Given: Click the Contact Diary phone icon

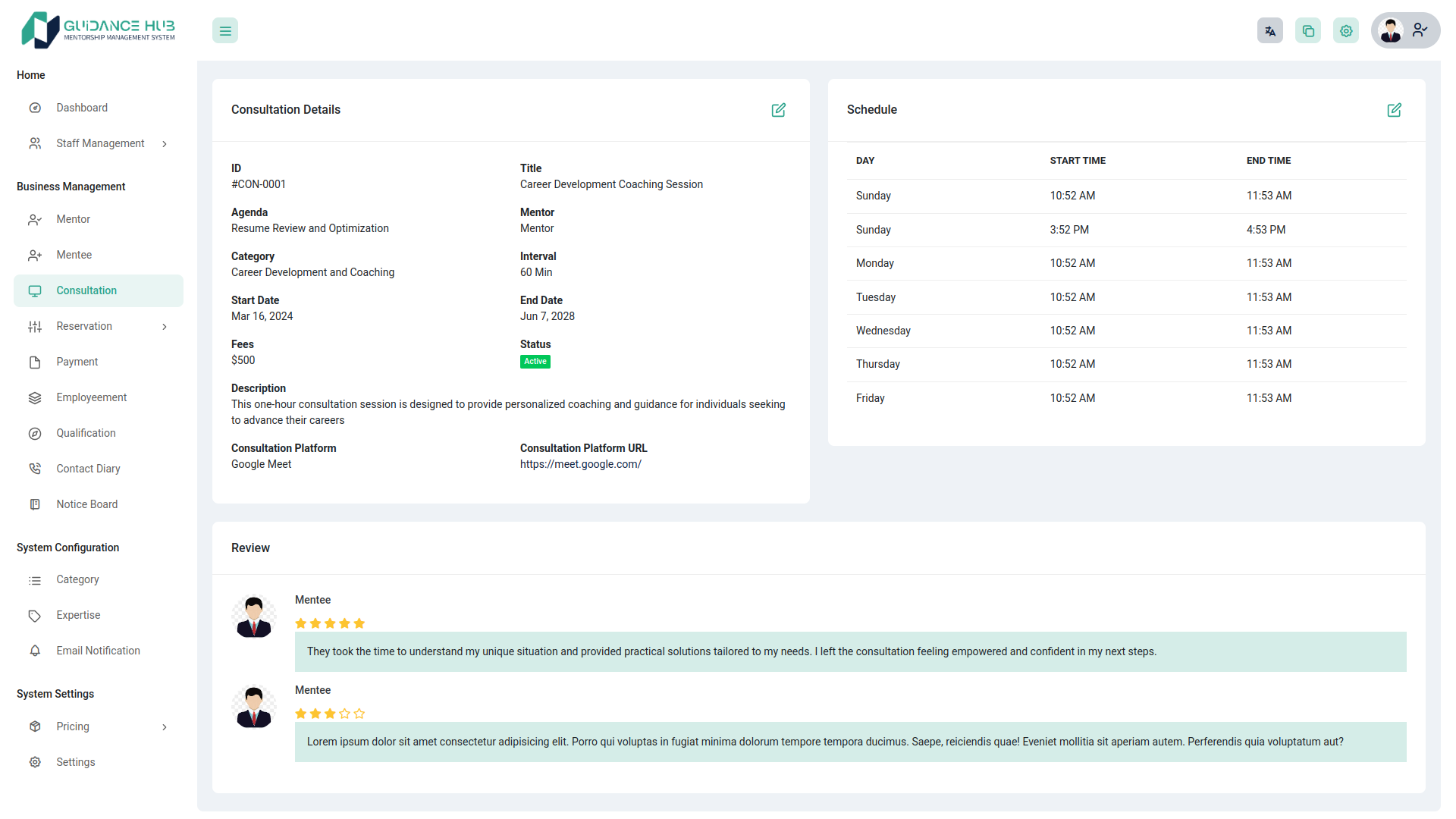Looking at the screenshot, I should click(x=35, y=468).
